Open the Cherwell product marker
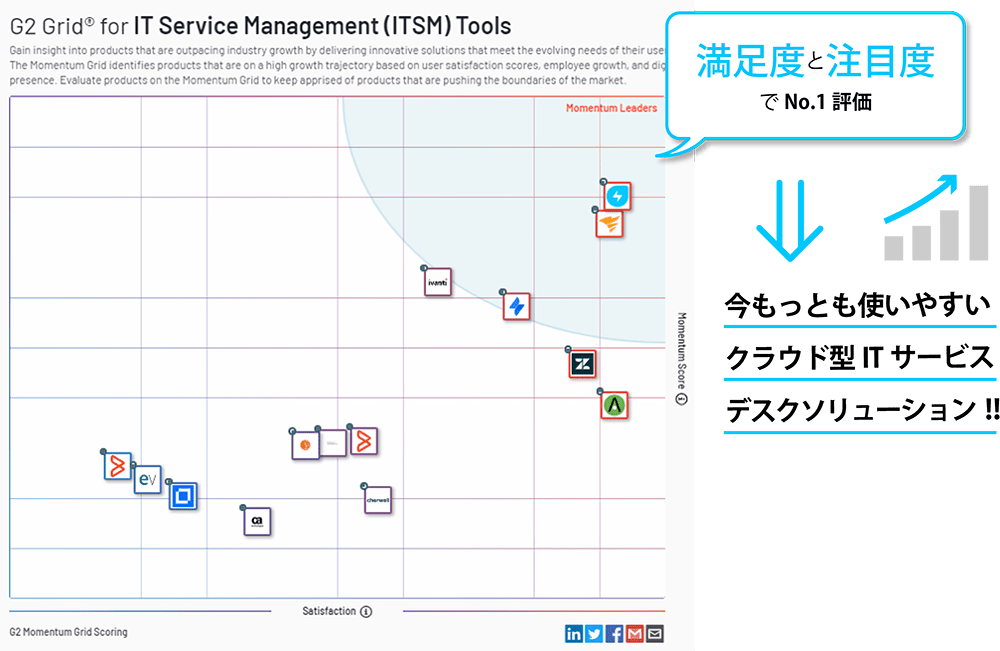The height and width of the screenshot is (651, 1000). (378, 500)
